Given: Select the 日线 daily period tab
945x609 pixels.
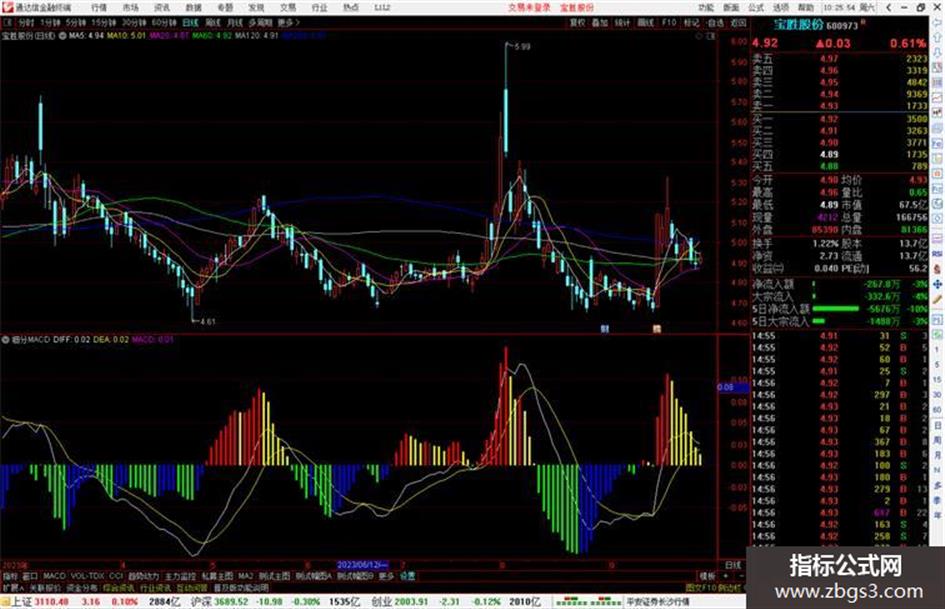Looking at the screenshot, I should (x=190, y=22).
